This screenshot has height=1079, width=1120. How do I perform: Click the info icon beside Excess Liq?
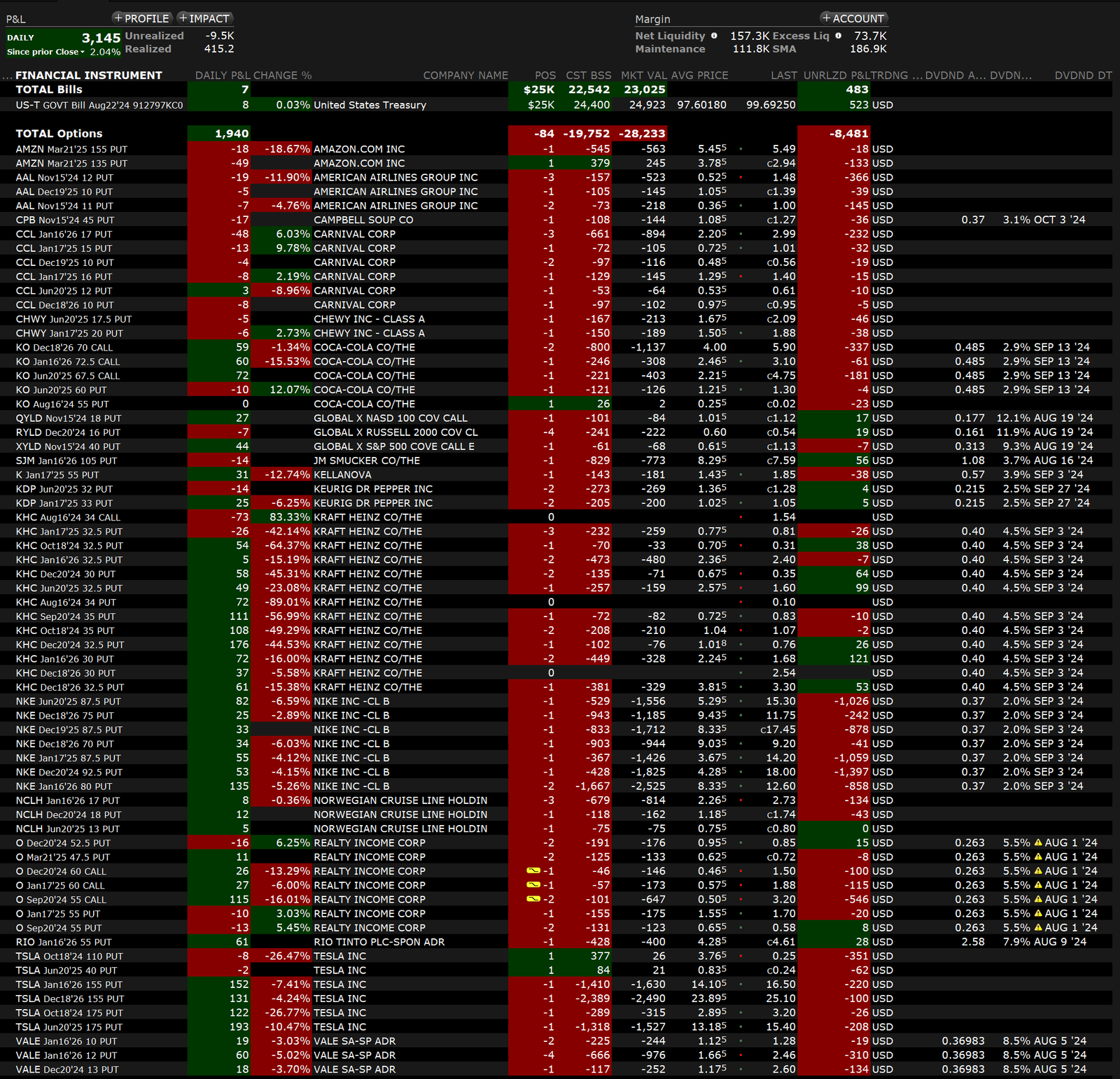(x=838, y=36)
